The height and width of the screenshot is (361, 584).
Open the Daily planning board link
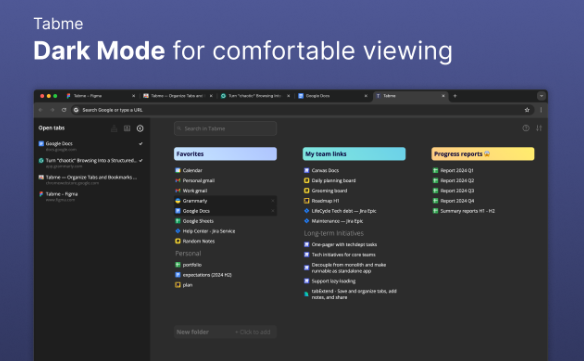coord(333,180)
